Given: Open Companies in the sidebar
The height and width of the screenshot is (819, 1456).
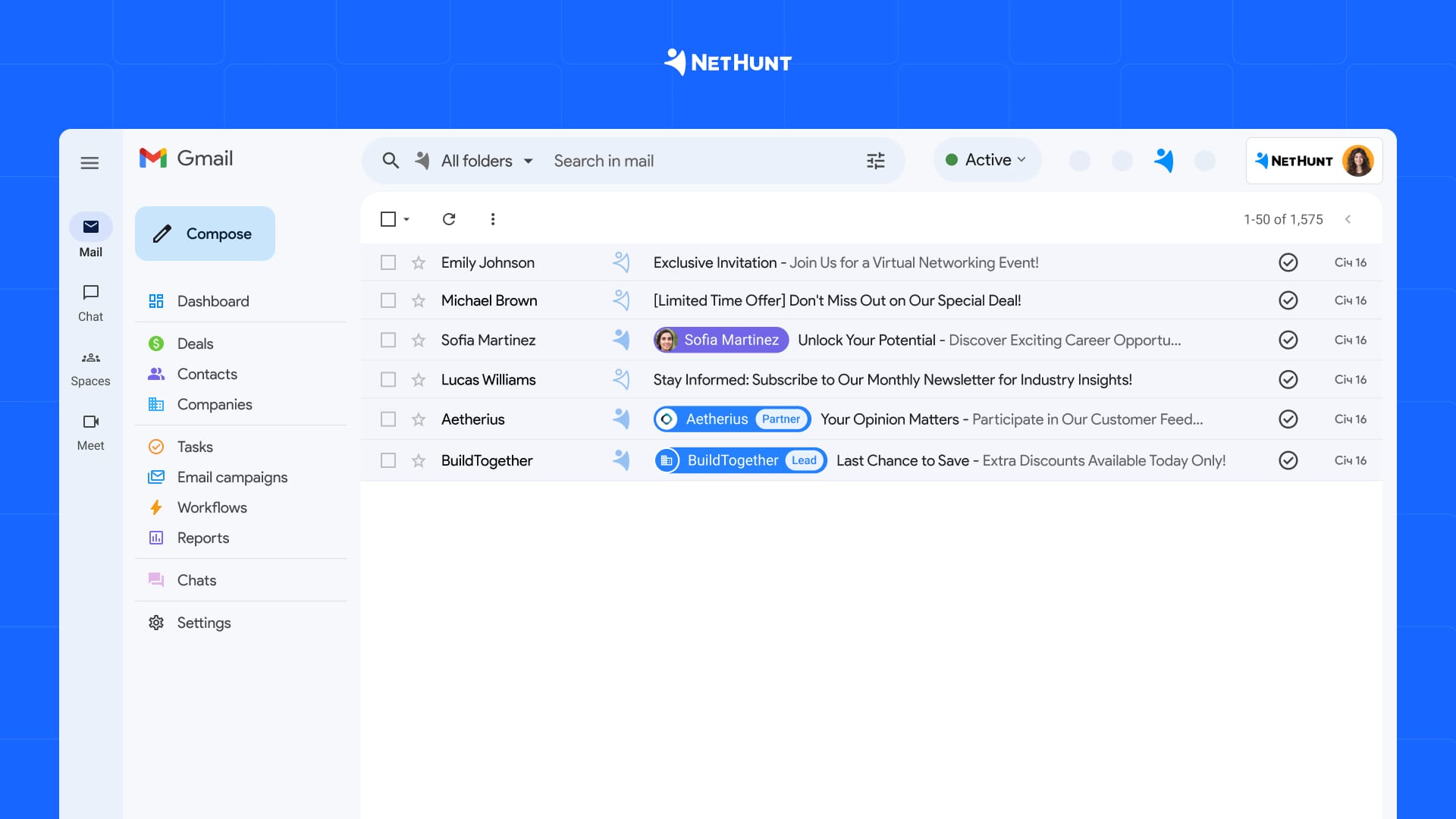Looking at the screenshot, I should 215,404.
